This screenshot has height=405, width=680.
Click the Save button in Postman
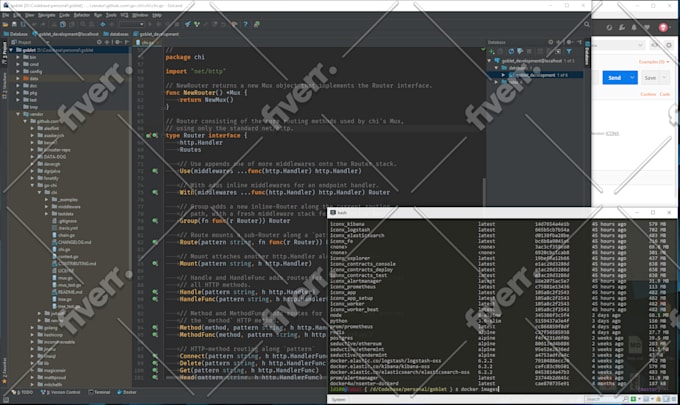tap(650, 78)
